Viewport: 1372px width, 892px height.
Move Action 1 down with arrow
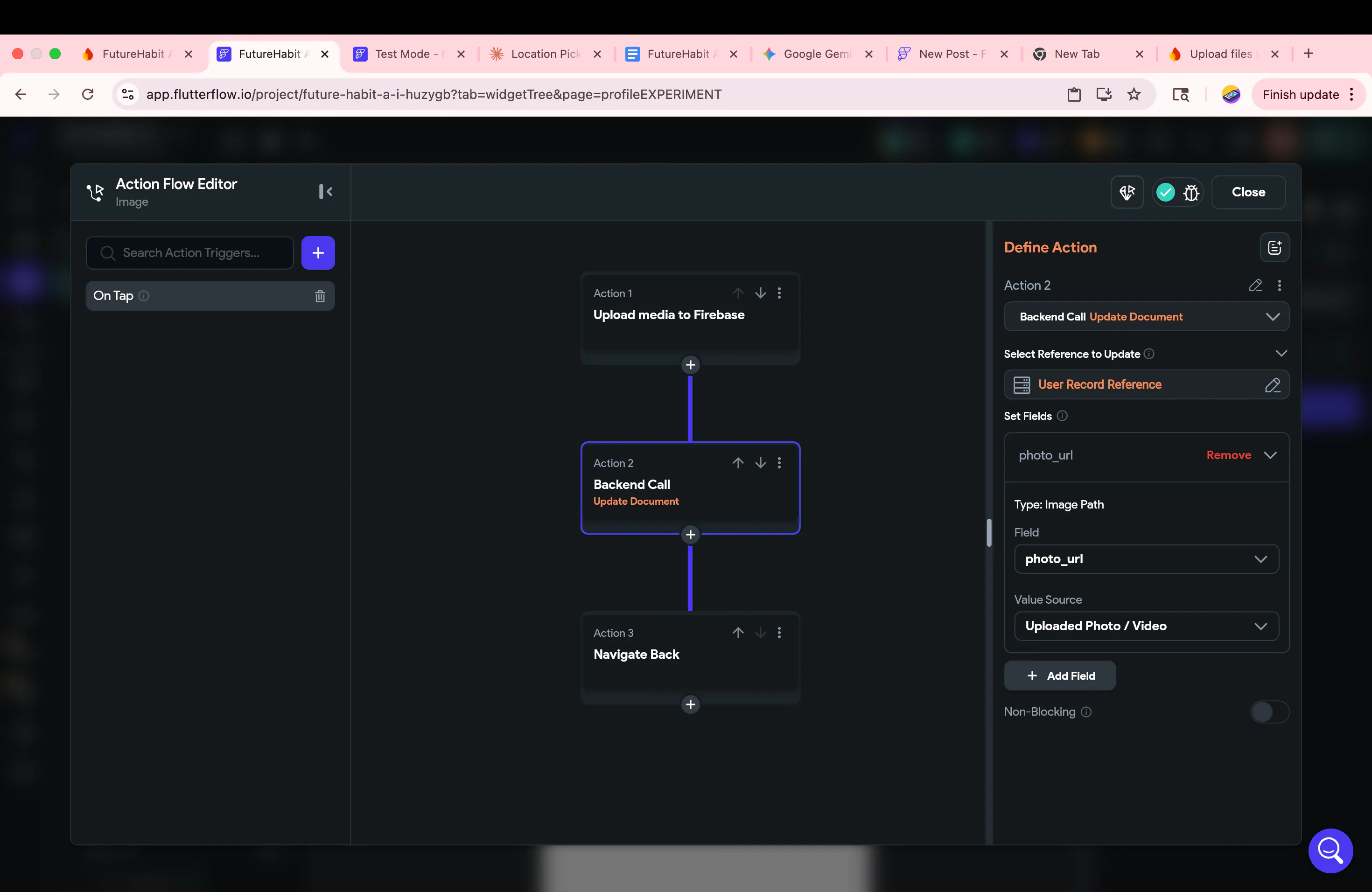click(760, 293)
